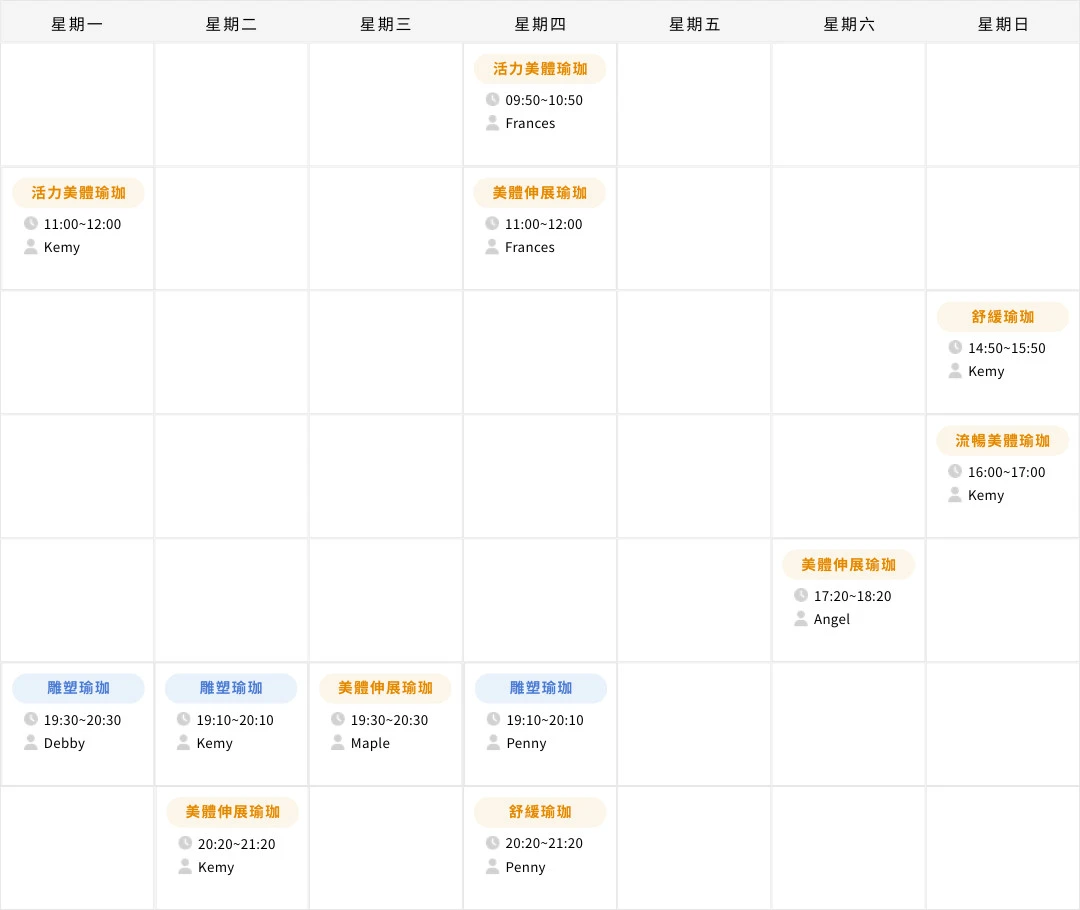The width and height of the screenshot is (1080, 910).
Task: Select the 16:00~17:00 time text
Action: 1007,473
